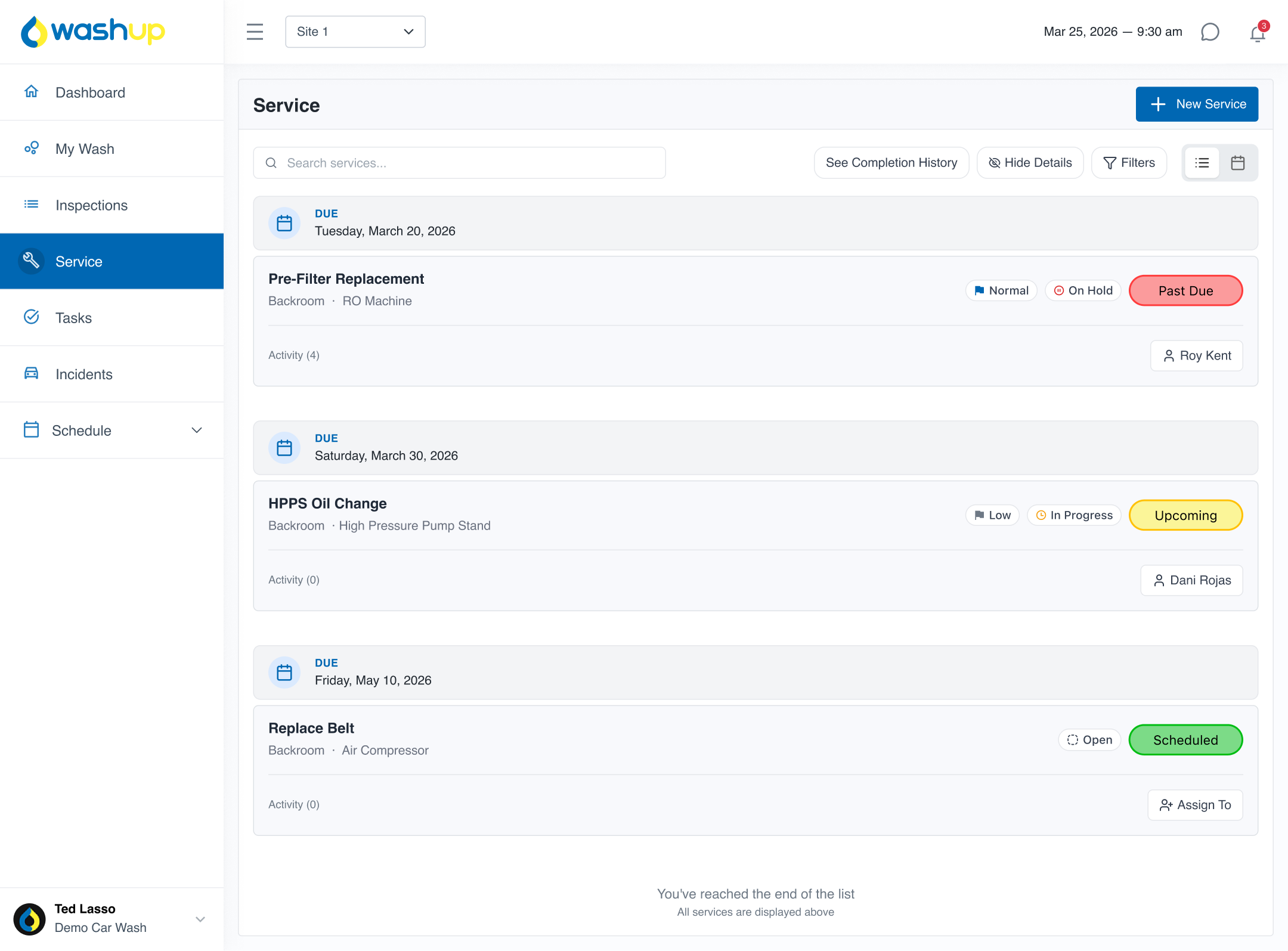Click the New Service button

(1197, 104)
